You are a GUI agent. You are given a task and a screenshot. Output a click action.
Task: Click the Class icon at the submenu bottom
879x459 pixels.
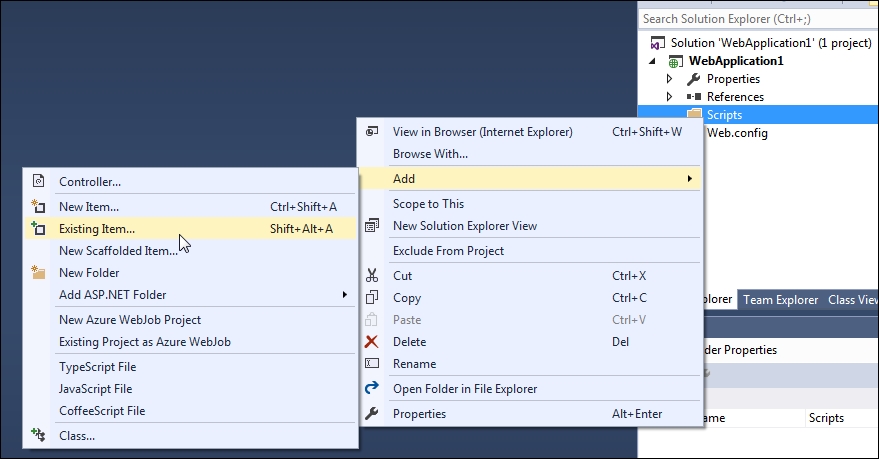[38, 434]
